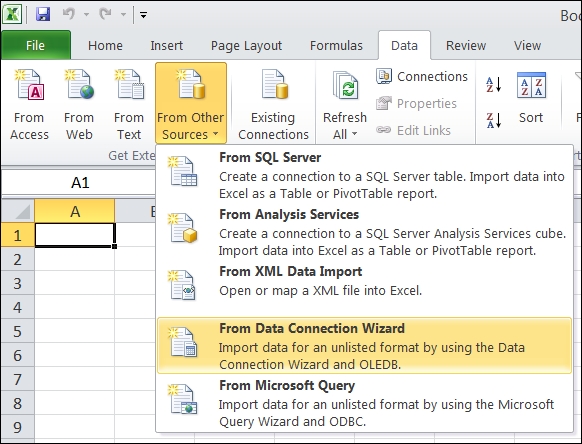The width and height of the screenshot is (582, 444).
Task: Select the Data tab
Action: 405,46
